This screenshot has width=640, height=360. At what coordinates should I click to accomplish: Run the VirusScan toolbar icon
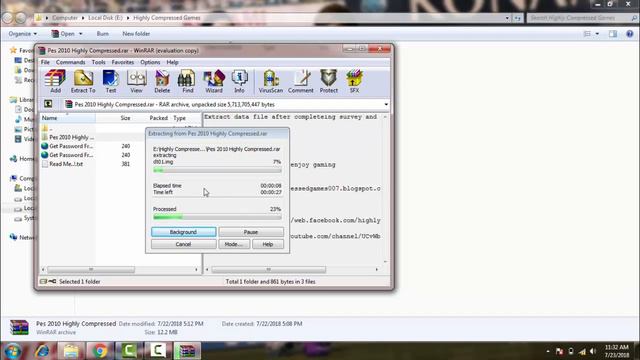pyautogui.click(x=271, y=81)
